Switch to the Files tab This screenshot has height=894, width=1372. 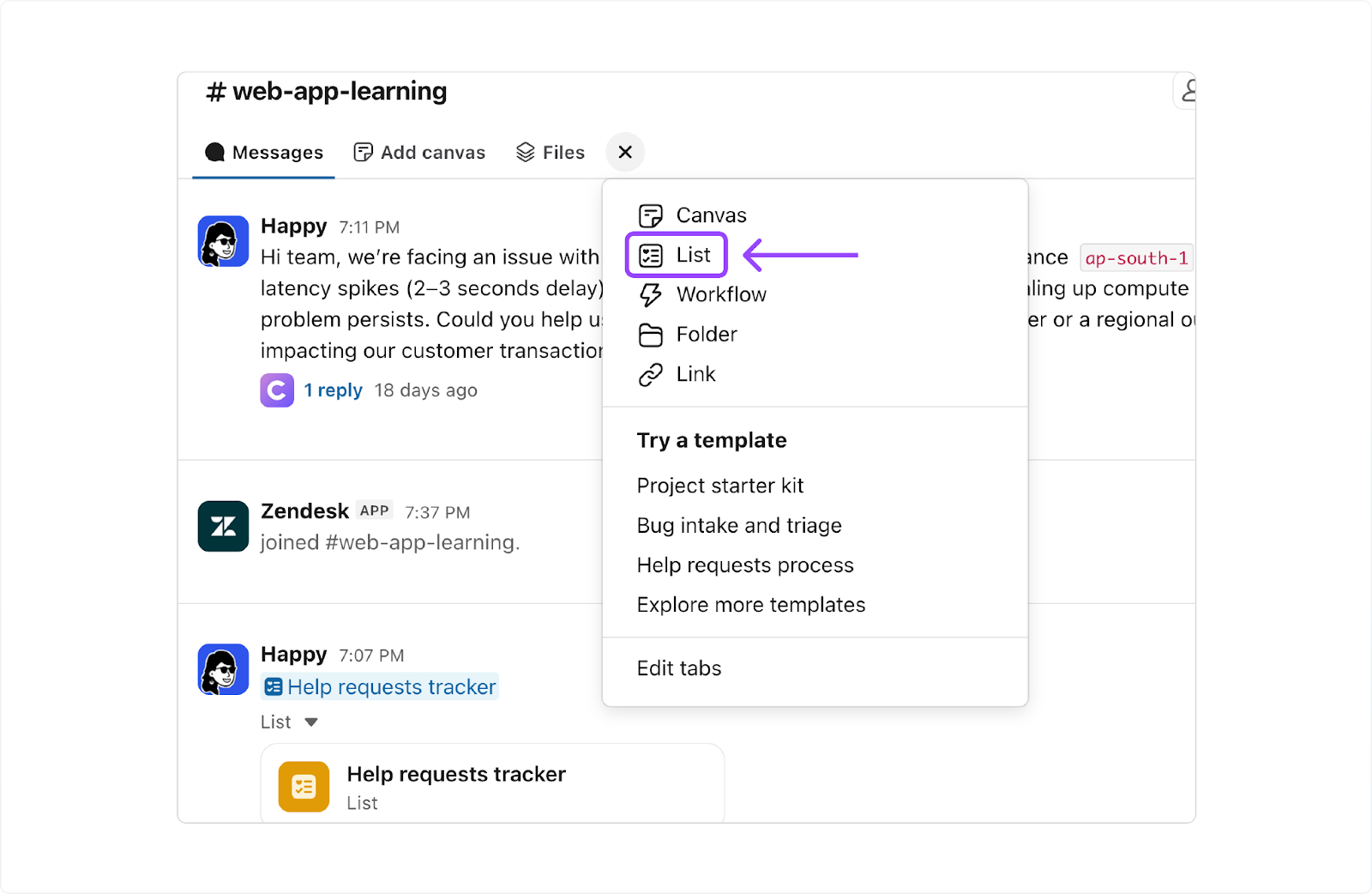[x=550, y=152]
